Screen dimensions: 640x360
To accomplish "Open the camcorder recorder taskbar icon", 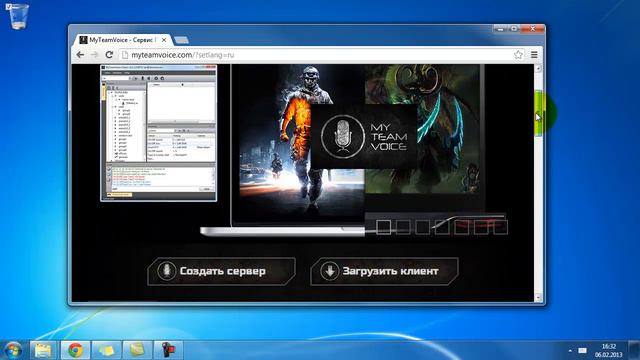I will (x=168, y=350).
